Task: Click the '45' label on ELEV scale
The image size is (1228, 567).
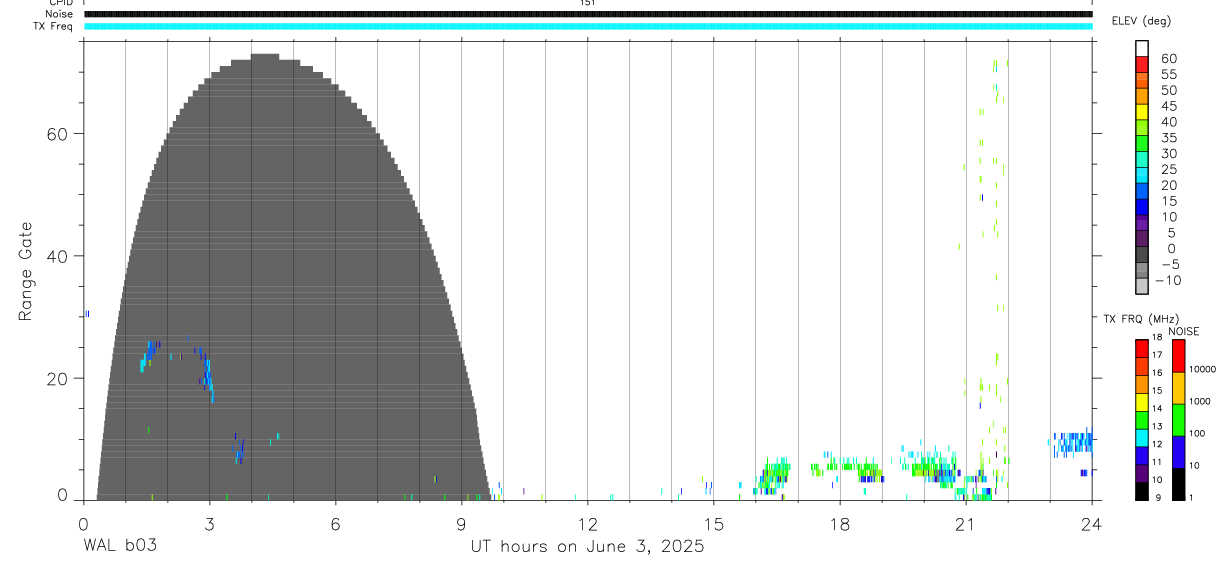Action: [1168, 106]
